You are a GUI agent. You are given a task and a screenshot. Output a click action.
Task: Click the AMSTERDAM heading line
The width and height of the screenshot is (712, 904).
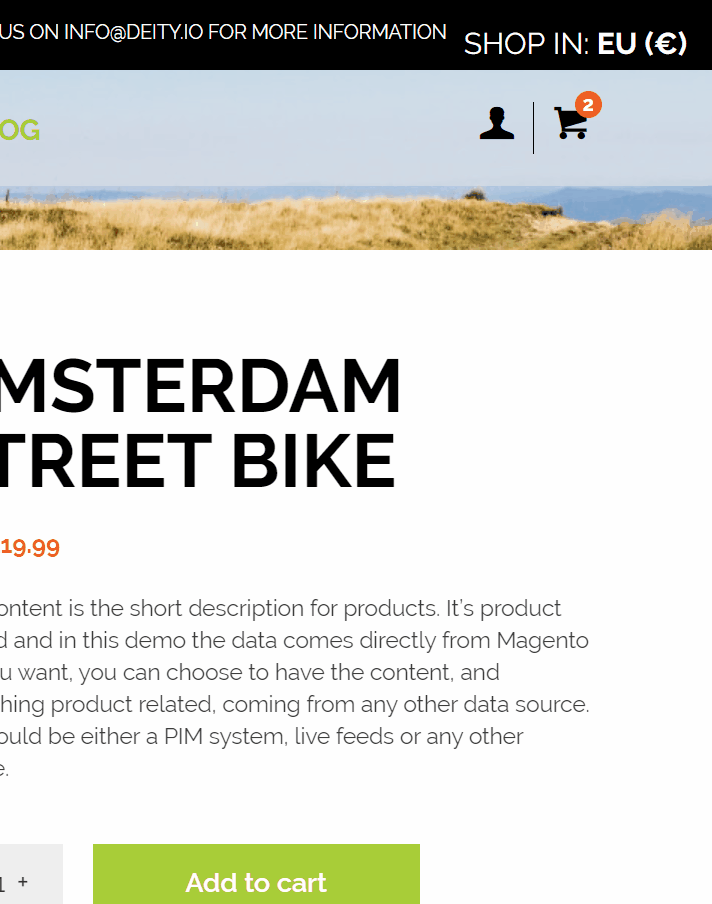tap(200, 386)
